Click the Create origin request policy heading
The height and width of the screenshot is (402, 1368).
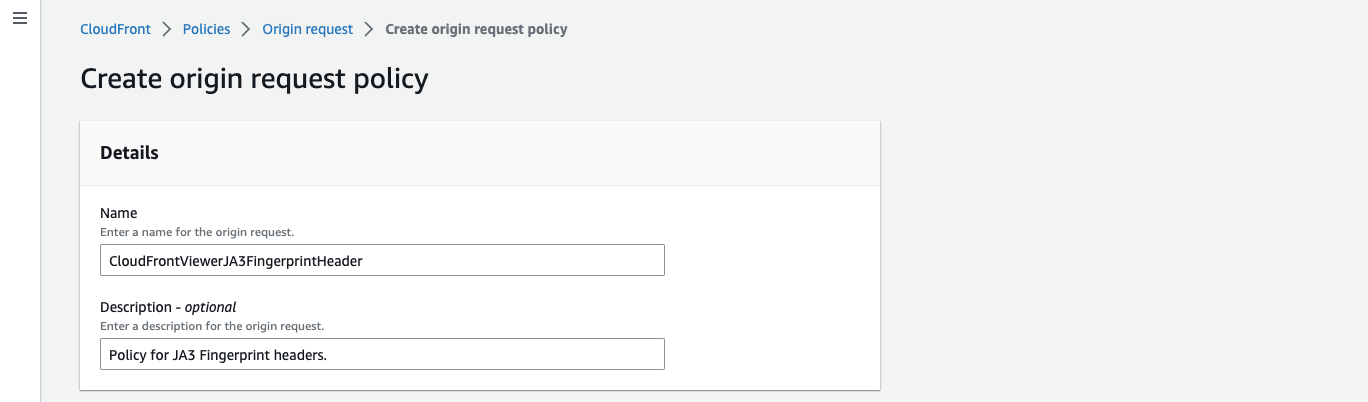[x=254, y=79]
